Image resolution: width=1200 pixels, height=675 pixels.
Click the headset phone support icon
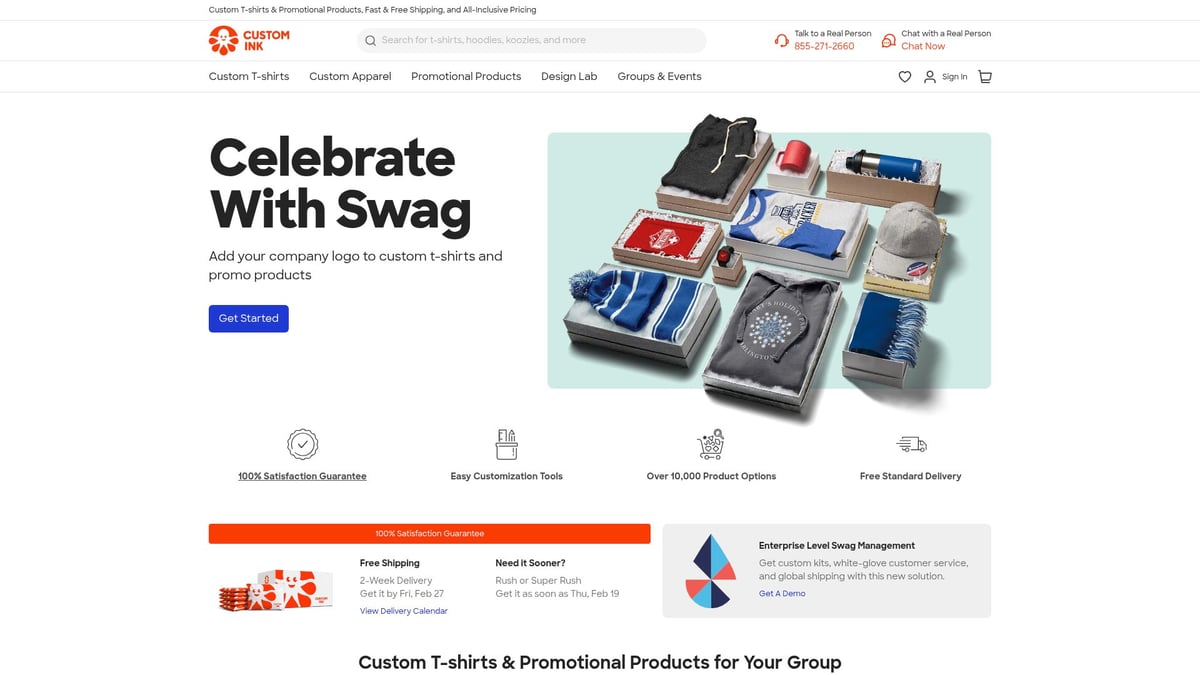[782, 41]
